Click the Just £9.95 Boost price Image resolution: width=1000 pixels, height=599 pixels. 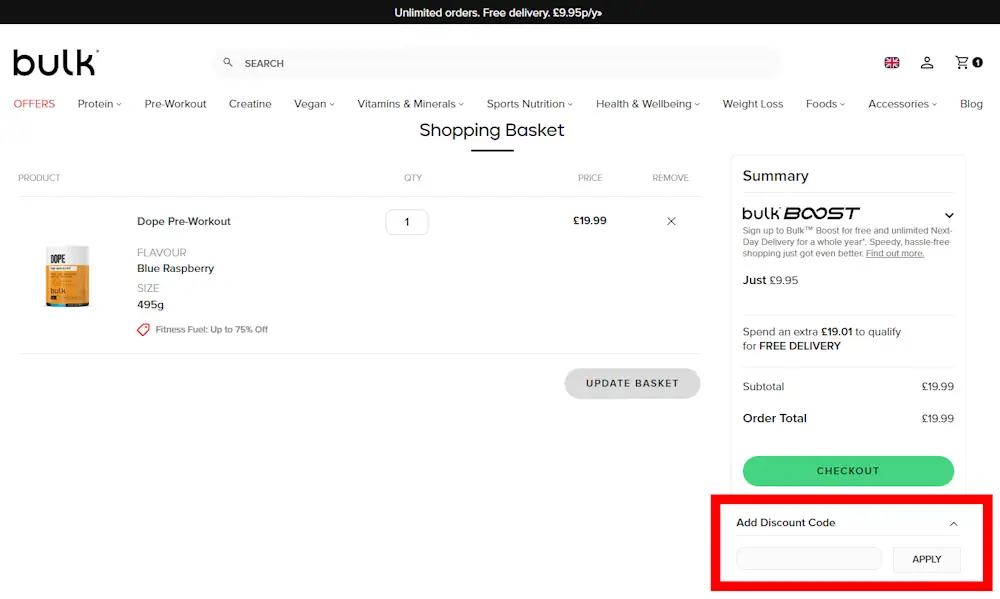(x=770, y=280)
